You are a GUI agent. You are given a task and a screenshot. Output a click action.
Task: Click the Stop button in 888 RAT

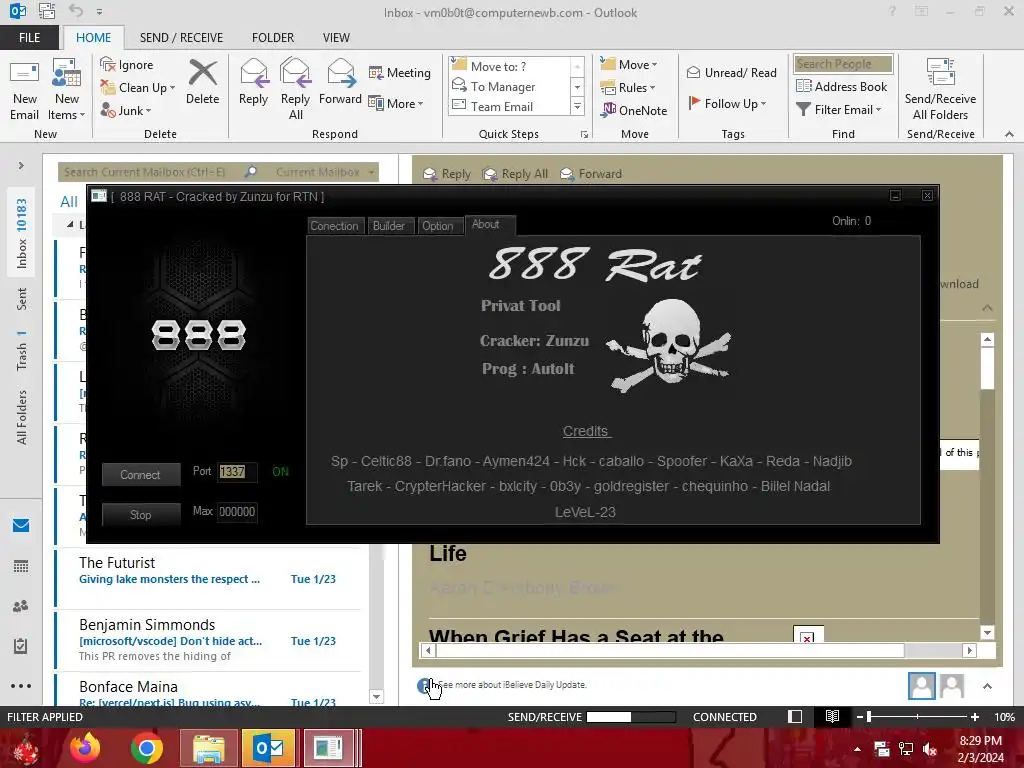[x=140, y=515]
